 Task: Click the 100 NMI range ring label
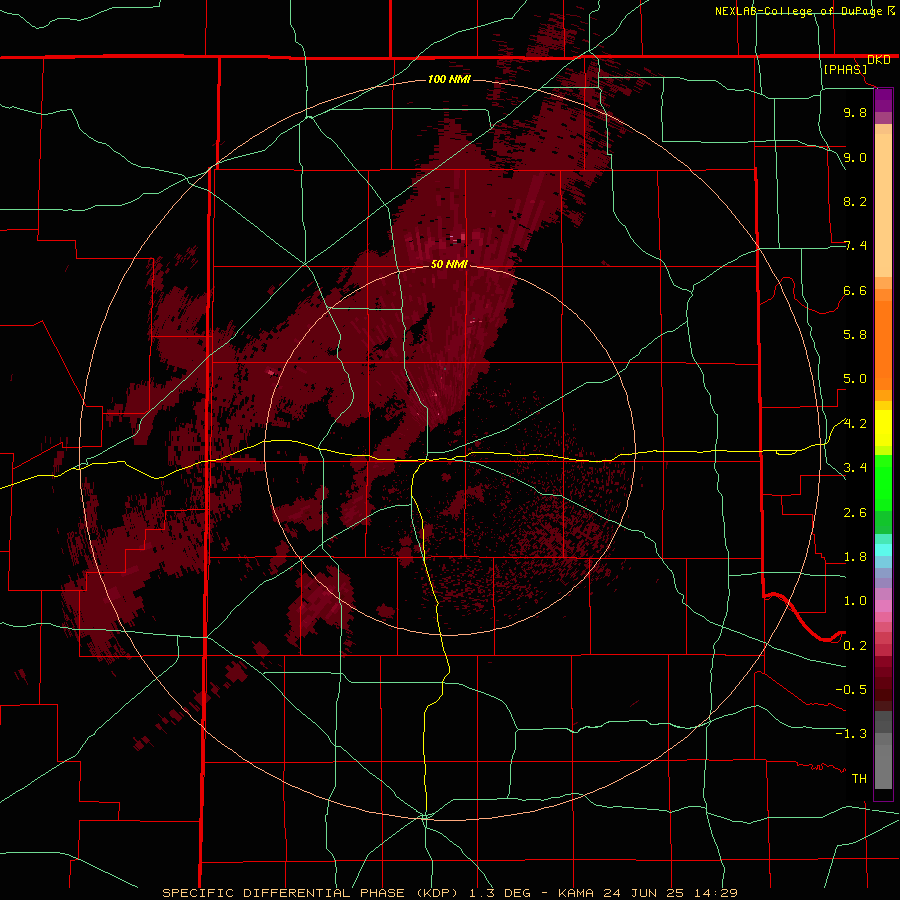tap(449, 79)
